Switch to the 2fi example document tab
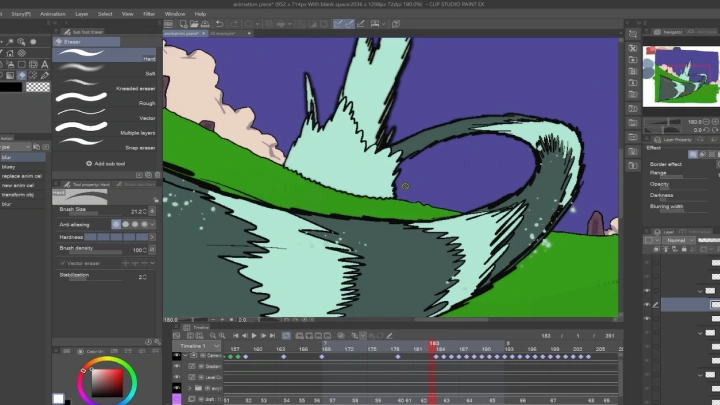Image resolution: width=720 pixels, height=405 pixels. 223,34
